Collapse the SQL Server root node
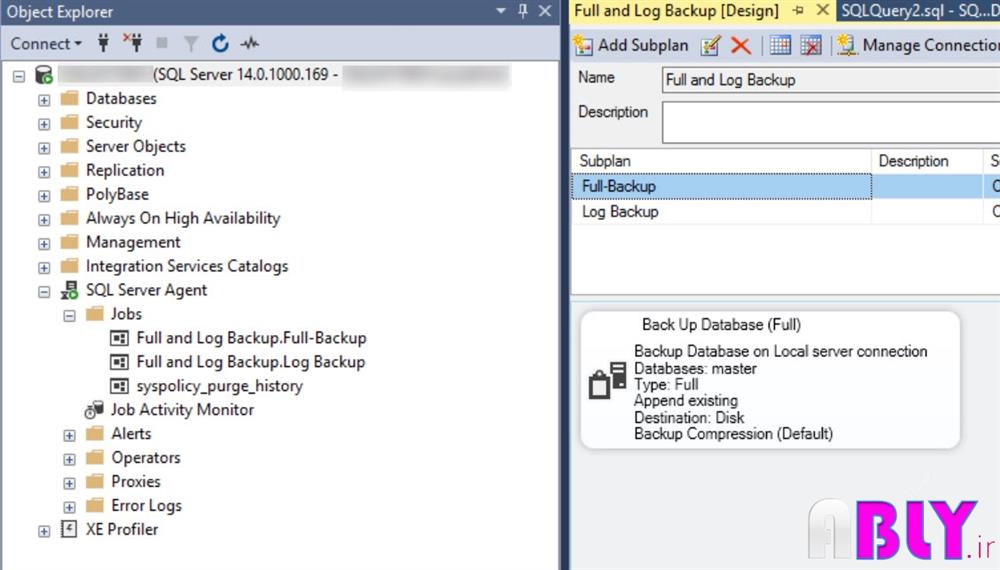 pos(19,77)
